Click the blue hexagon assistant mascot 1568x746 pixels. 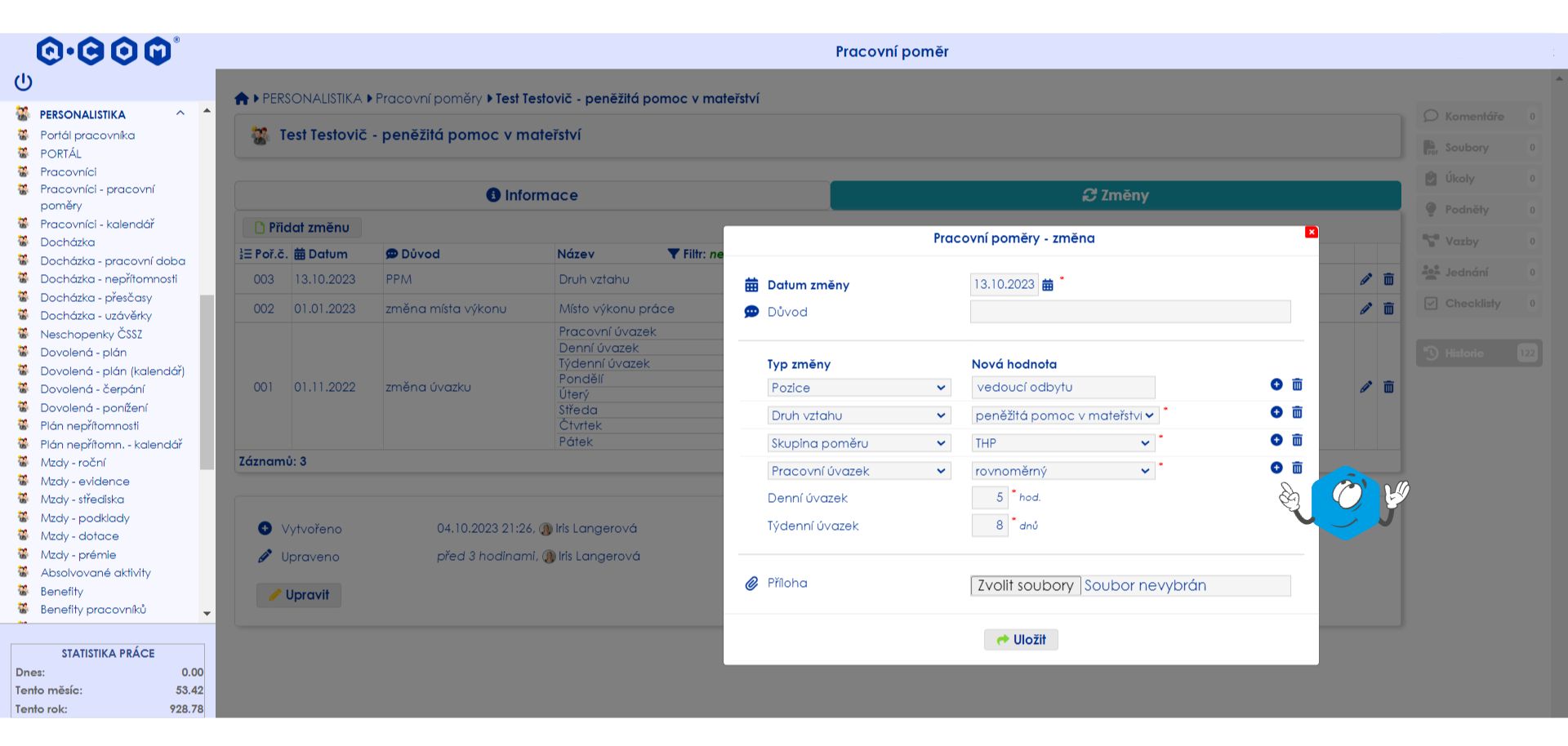1345,502
